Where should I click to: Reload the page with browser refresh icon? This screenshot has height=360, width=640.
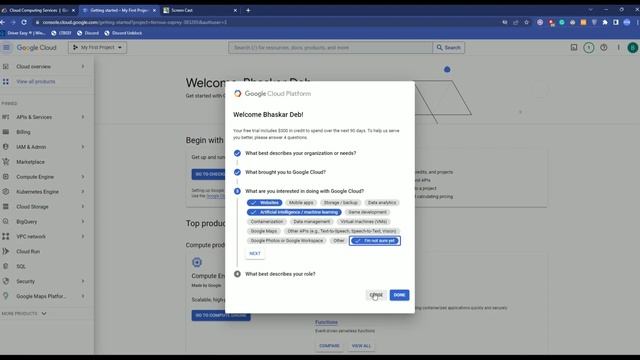pos(24,22)
